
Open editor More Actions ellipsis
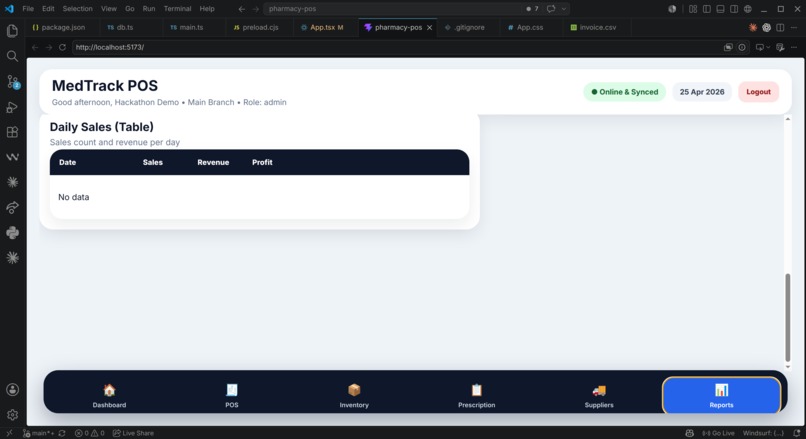[794, 28]
